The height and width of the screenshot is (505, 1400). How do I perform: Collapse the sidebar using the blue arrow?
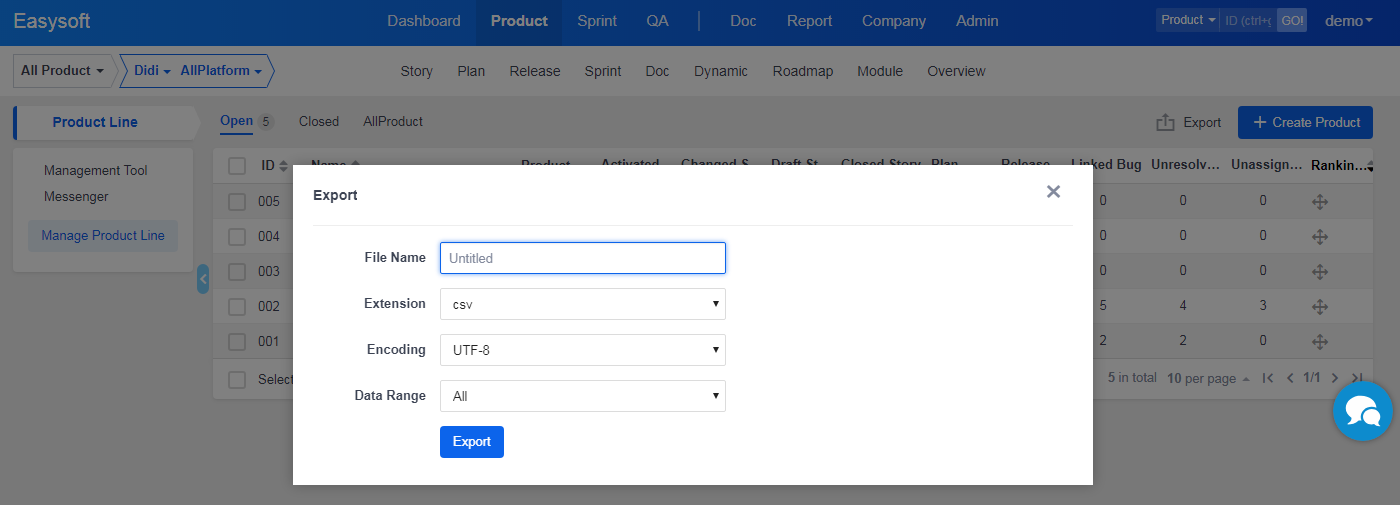(x=203, y=279)
